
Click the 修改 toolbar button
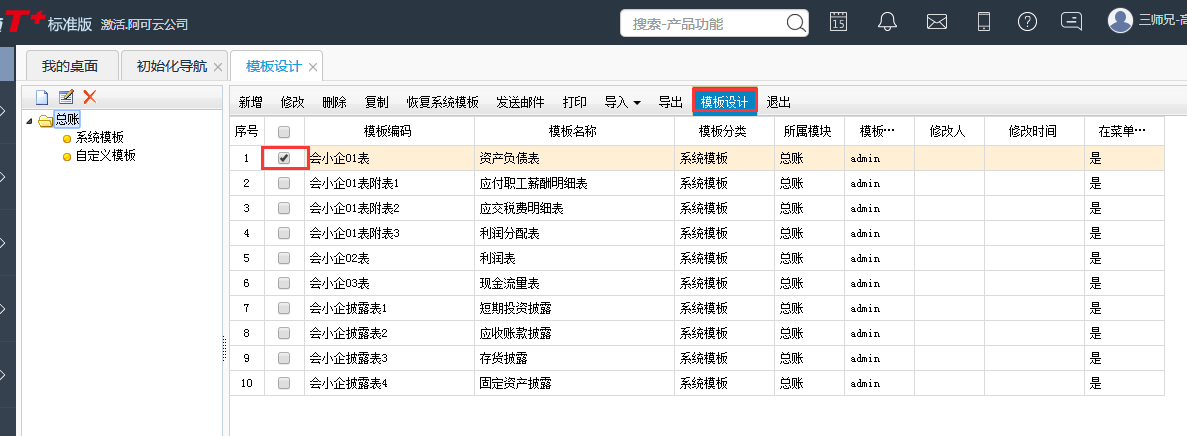pyautogui.click(x=292, y=102)
